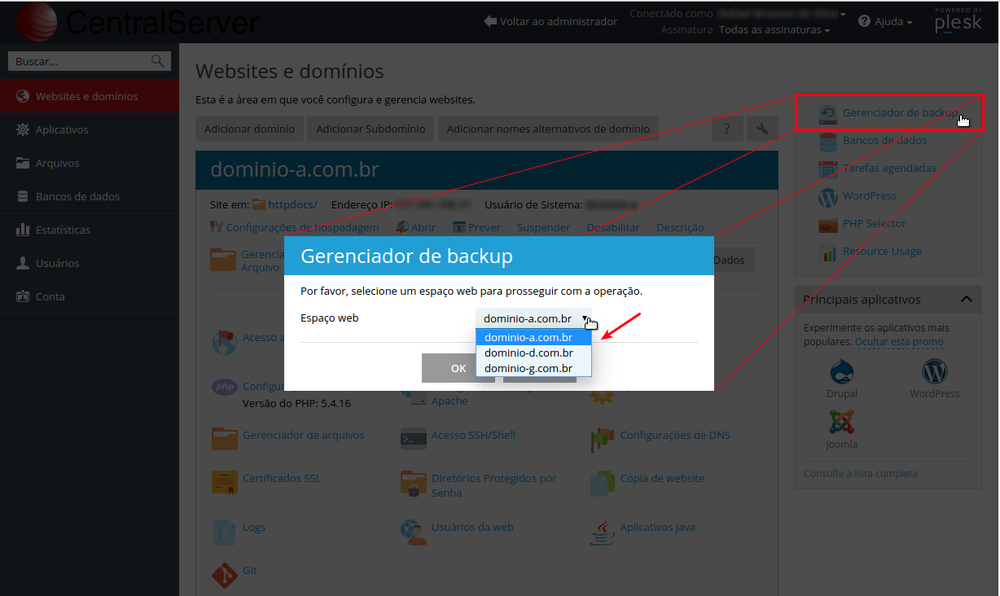Image resolution: width=1000 pixels, height=596 pixels.
Task: Click the Buscar search field
Action: (x=80, y=62)
